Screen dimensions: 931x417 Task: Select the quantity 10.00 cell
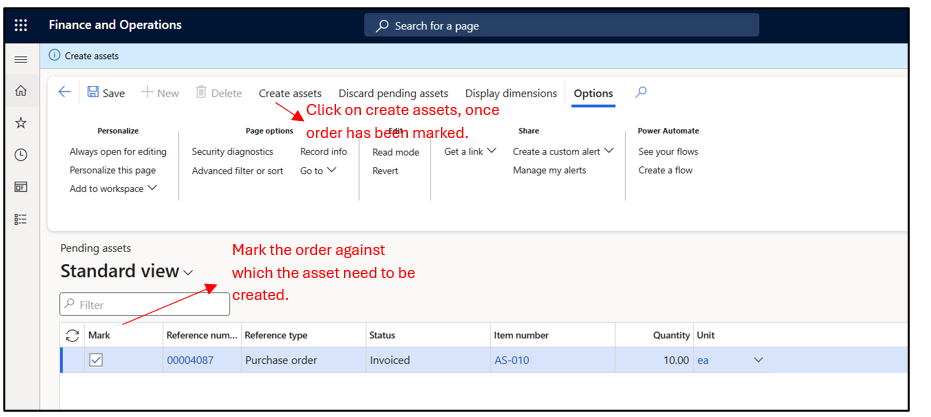tap(654, 360)
